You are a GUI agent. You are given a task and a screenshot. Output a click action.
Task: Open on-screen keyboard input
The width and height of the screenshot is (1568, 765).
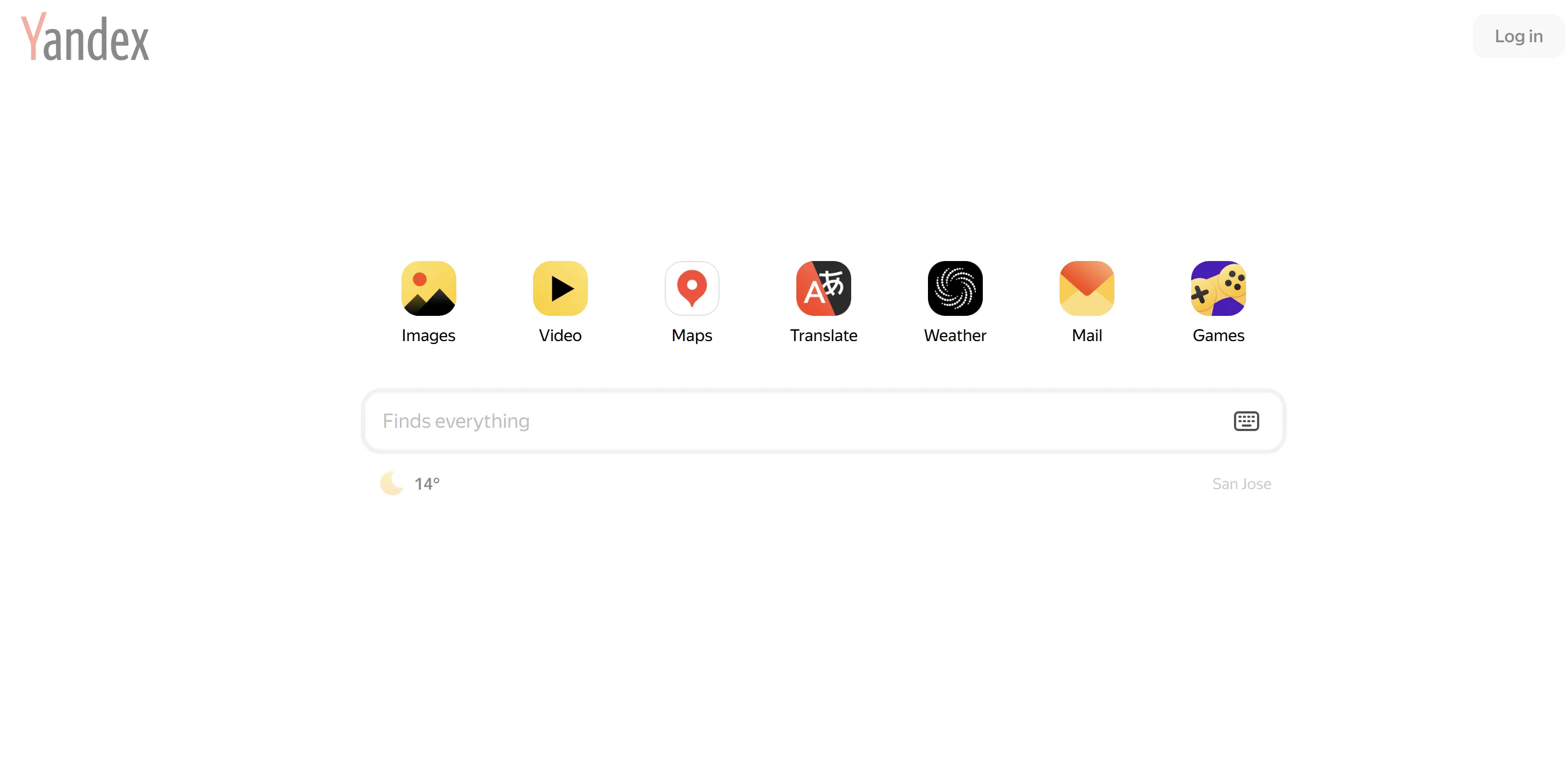1245,420
